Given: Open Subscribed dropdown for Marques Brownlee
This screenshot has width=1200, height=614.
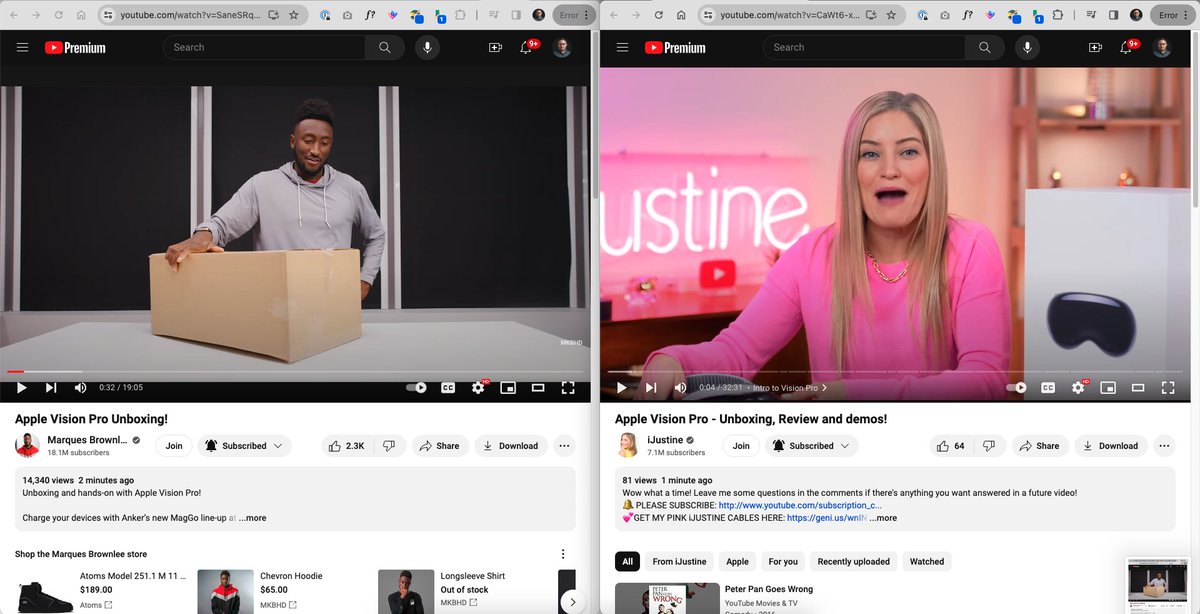Looking at the screenshot, I should 244,446.
